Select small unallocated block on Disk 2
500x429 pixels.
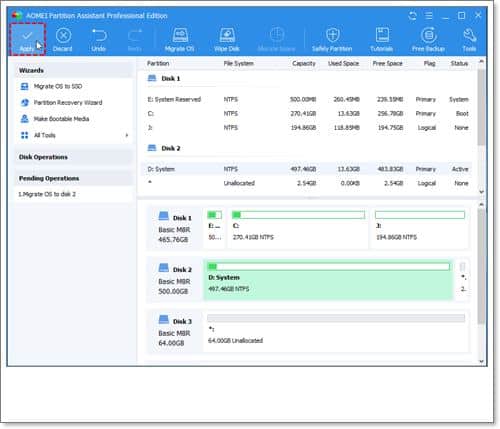(x=463, y=280)
